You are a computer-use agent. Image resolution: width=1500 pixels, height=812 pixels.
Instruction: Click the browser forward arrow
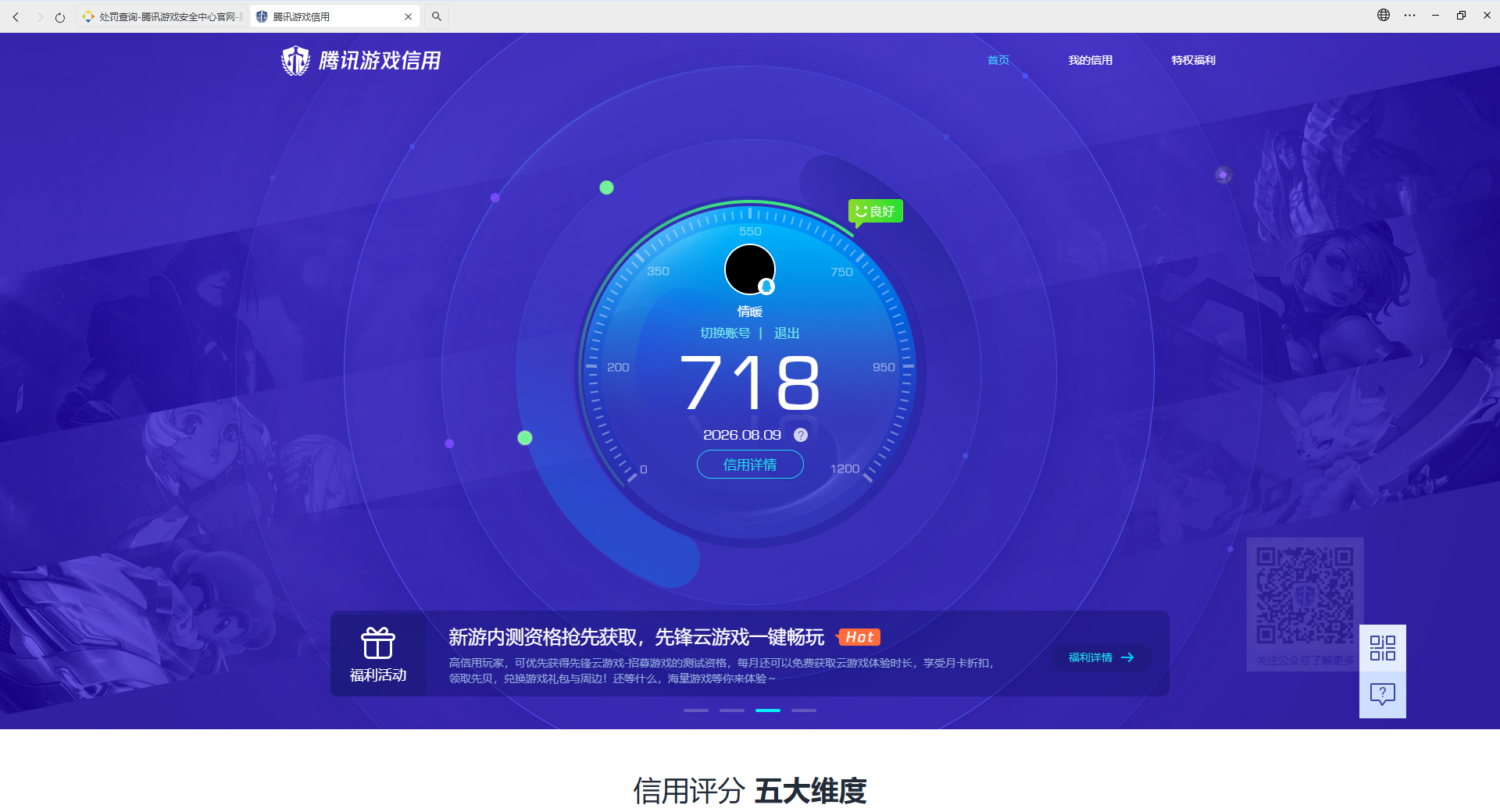[39, 16]
